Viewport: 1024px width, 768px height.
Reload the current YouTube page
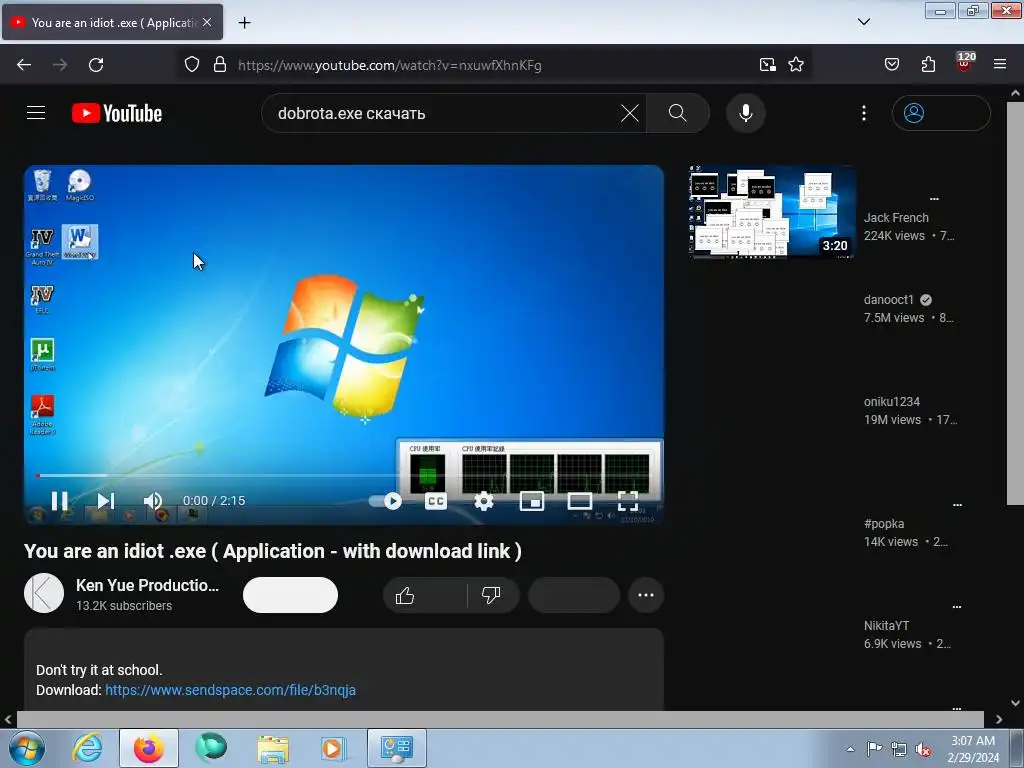click(x=96, y=65)
